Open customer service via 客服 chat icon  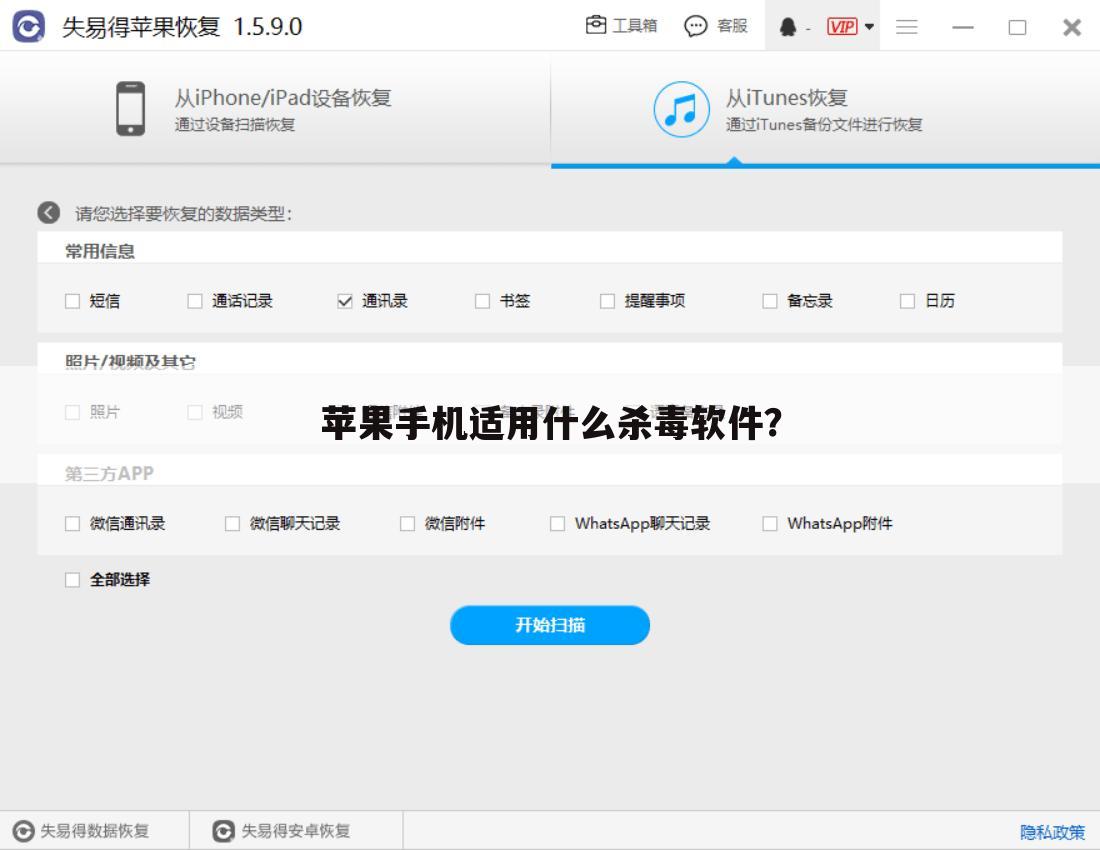pyautogui.click(x=695, y=26)
